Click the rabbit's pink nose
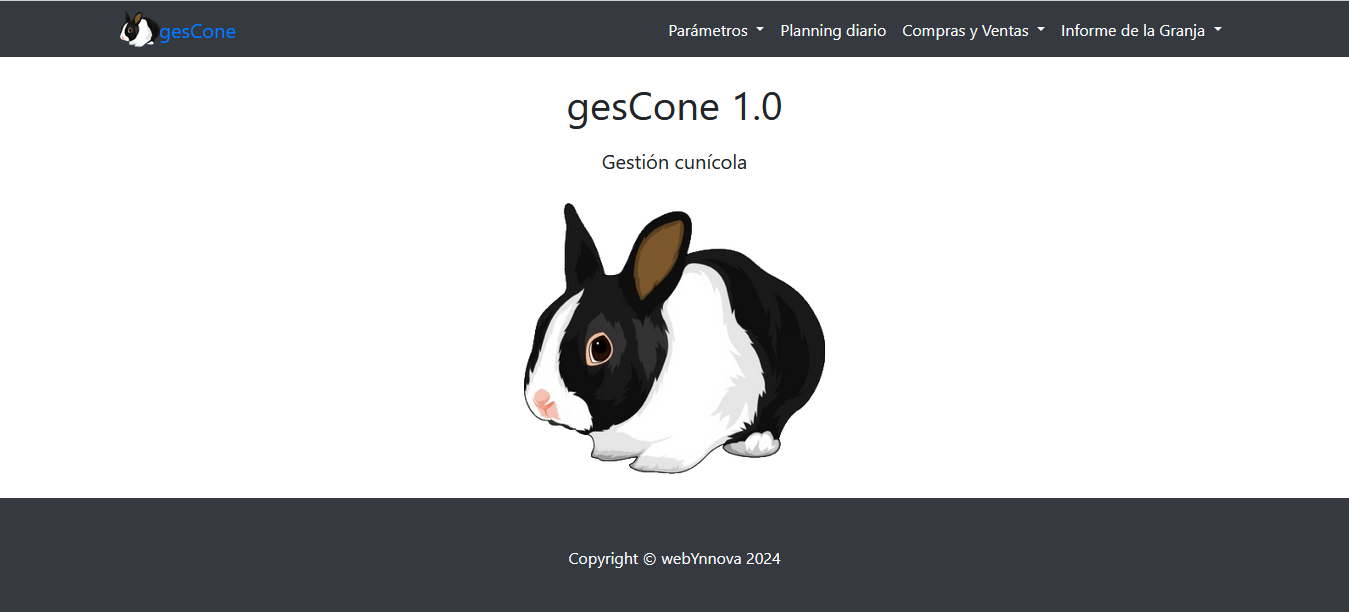 coord(543,401)
